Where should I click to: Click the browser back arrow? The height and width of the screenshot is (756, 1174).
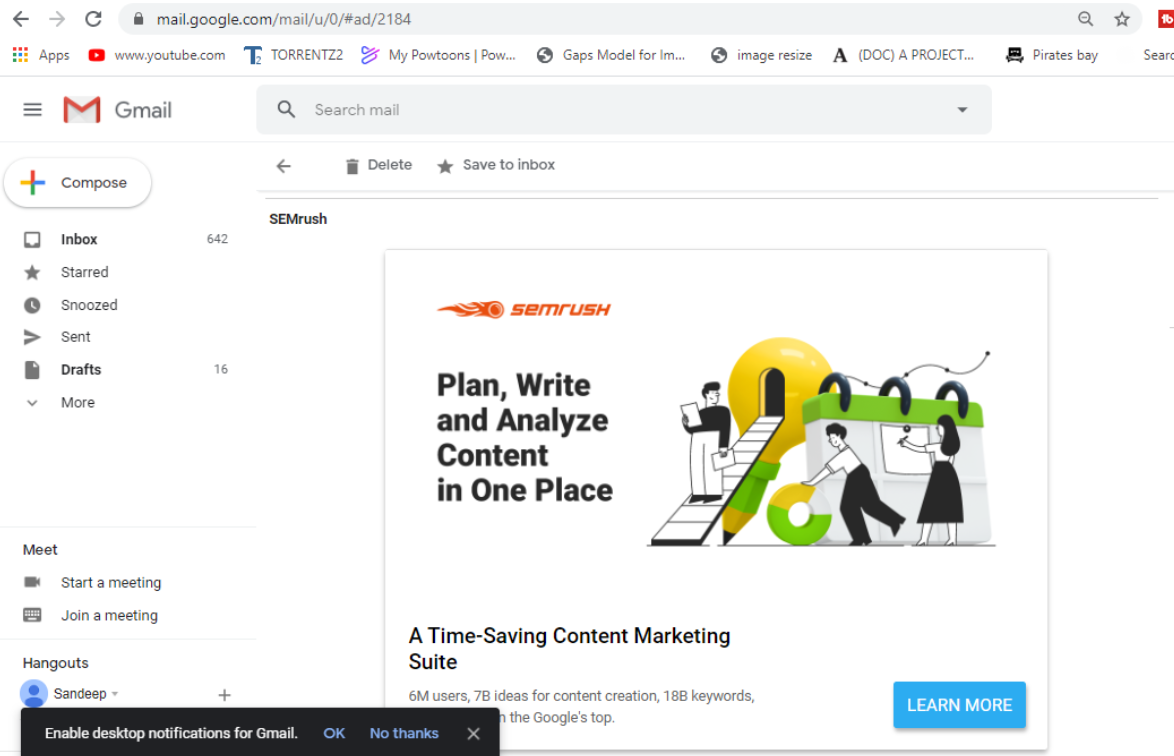21,19
